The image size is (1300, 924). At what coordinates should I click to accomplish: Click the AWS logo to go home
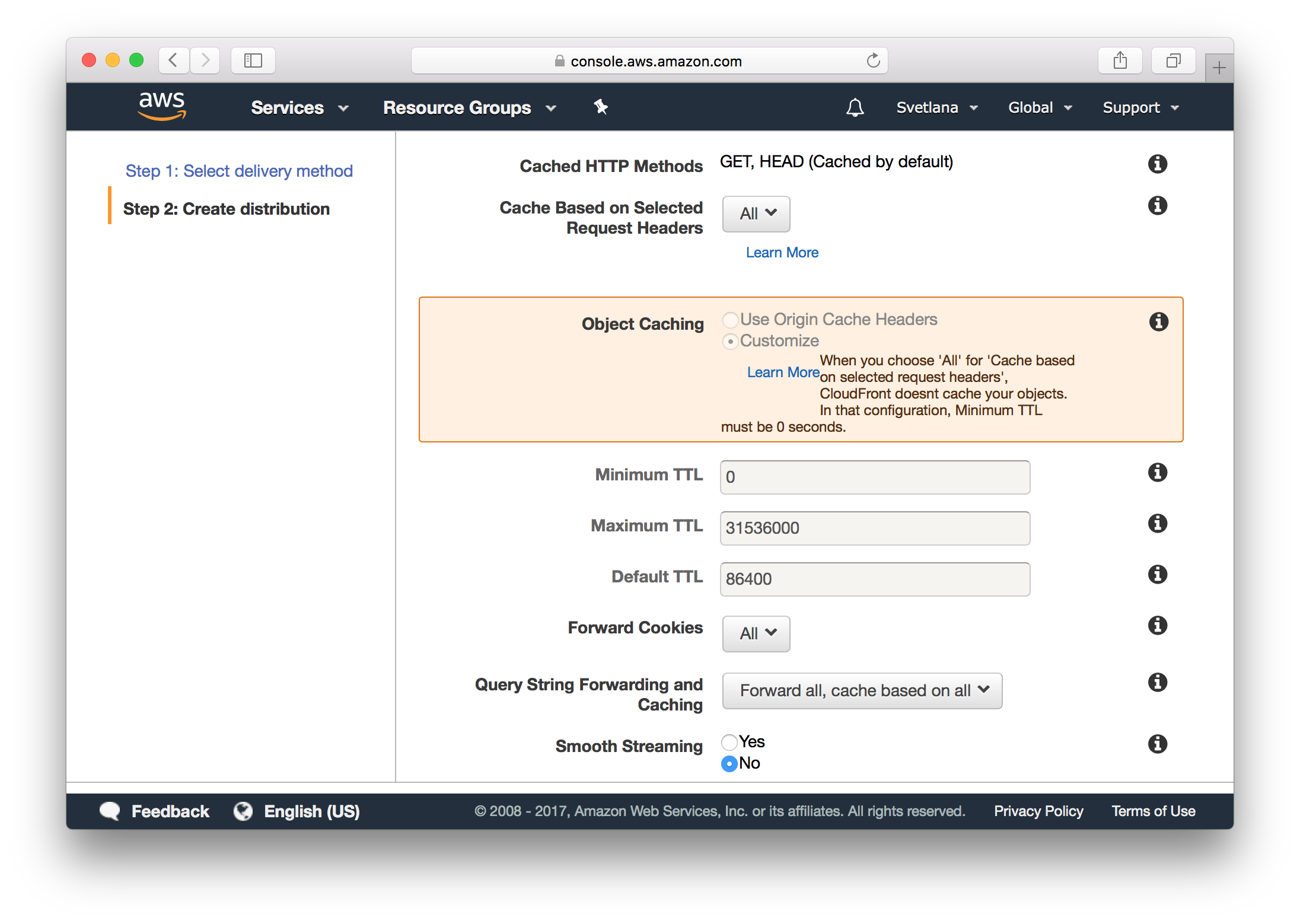tap(162, 107)
